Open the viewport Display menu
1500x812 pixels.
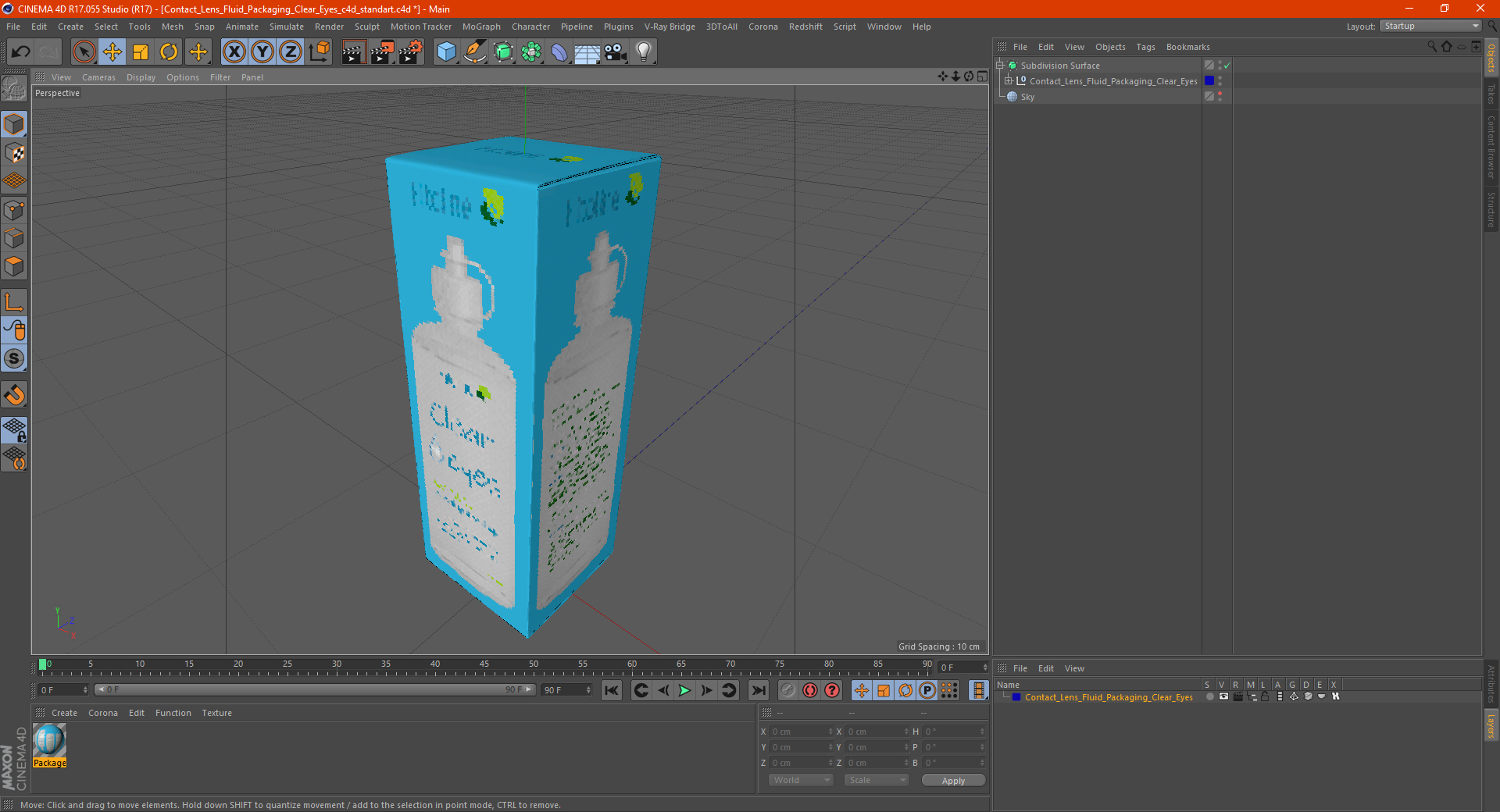(x=141, y=77)
